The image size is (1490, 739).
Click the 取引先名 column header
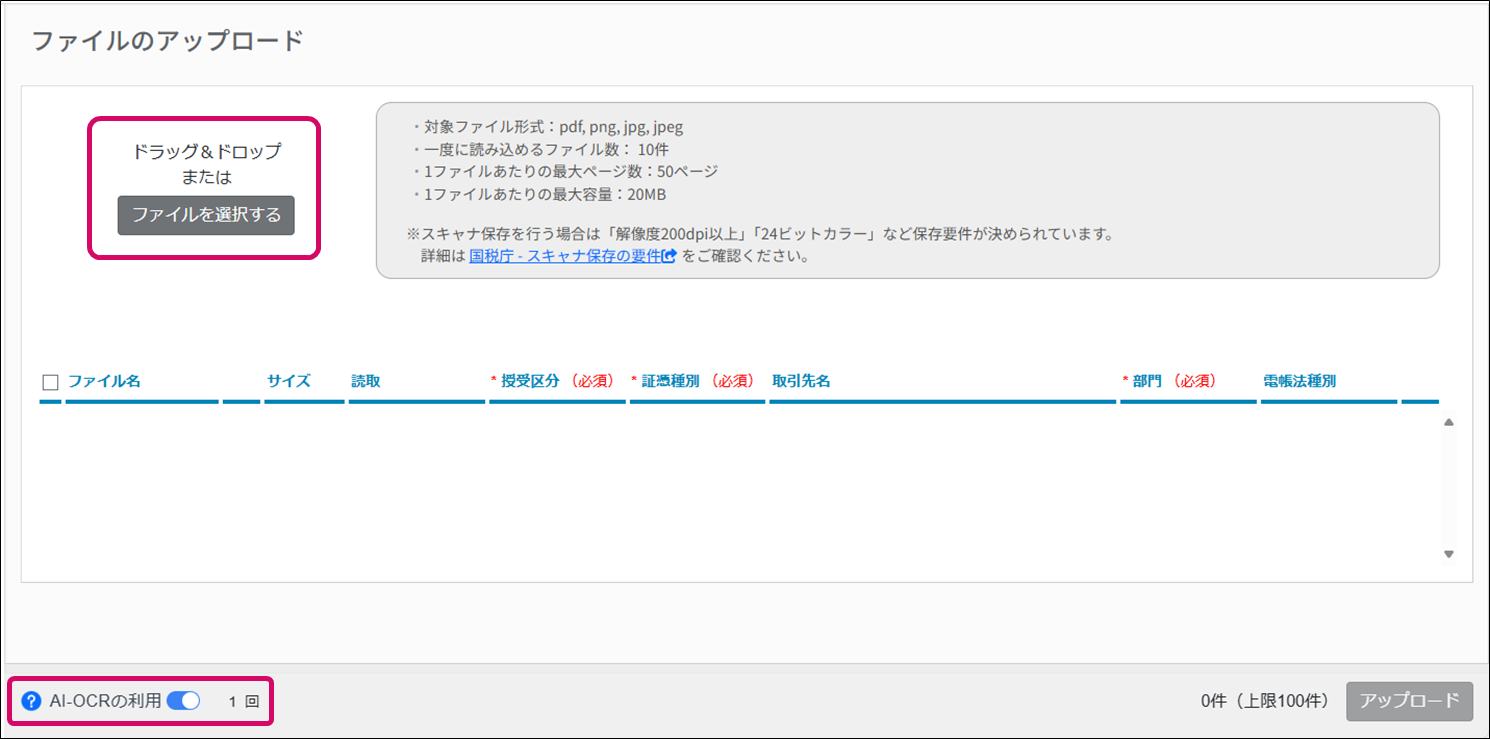[801, 381]
